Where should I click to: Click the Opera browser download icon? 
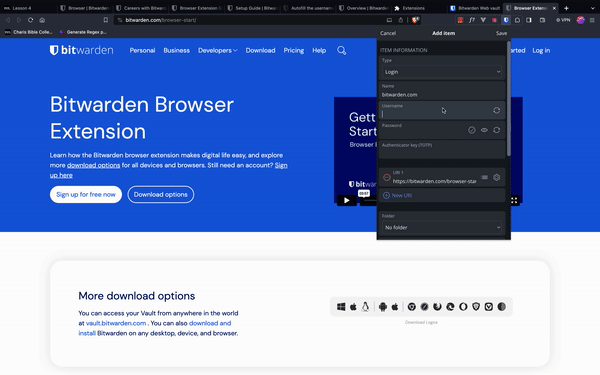click(x=463, y=307)
